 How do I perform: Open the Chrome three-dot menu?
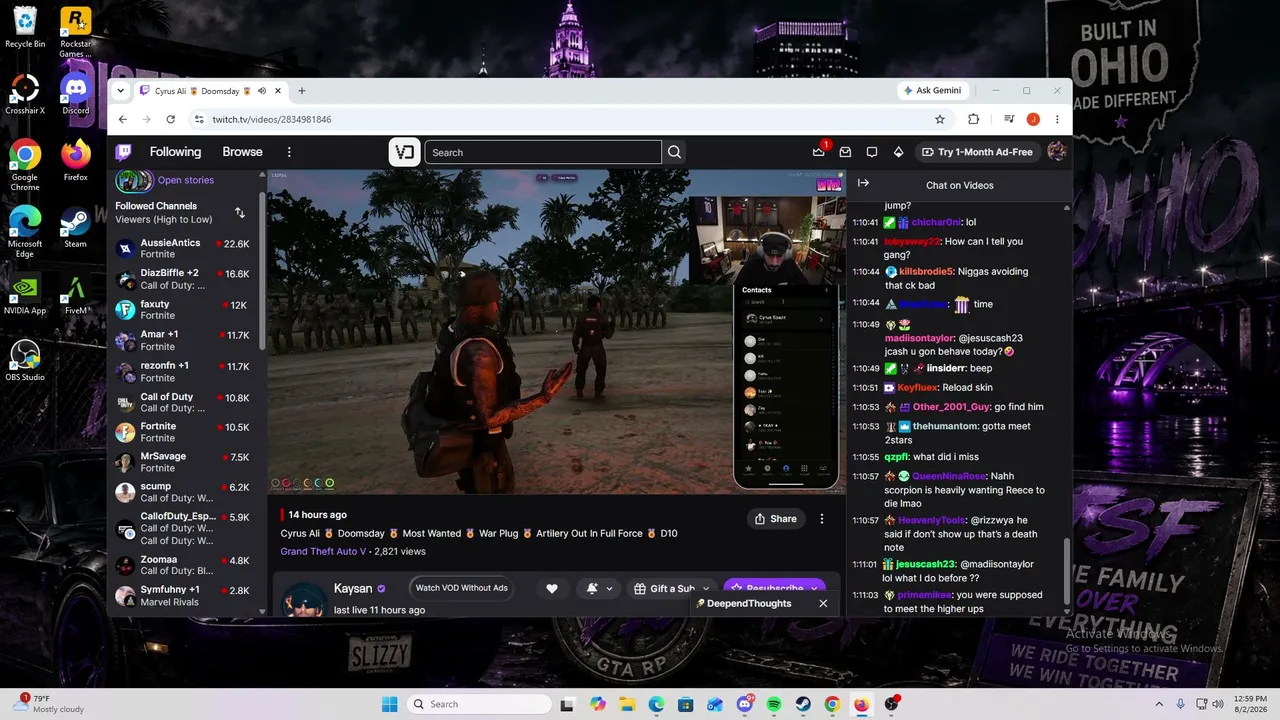point(1057,119)
